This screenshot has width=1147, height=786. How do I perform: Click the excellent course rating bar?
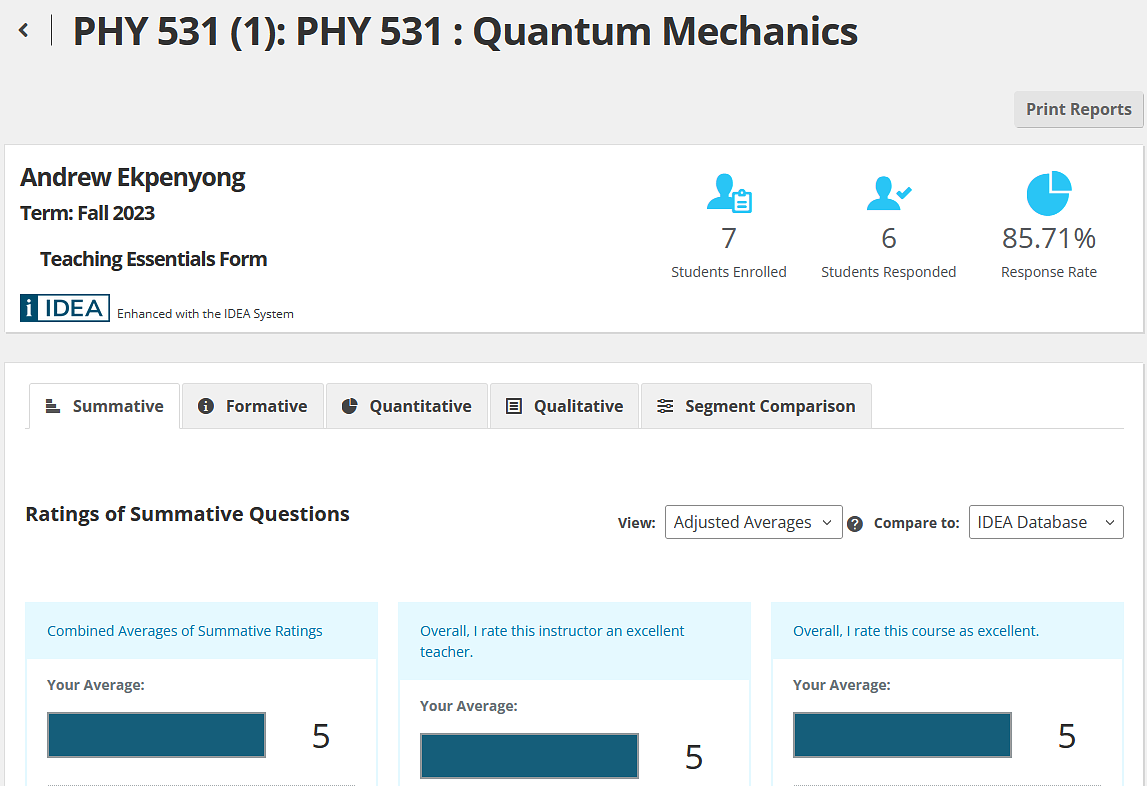click(x=902, y=735)
